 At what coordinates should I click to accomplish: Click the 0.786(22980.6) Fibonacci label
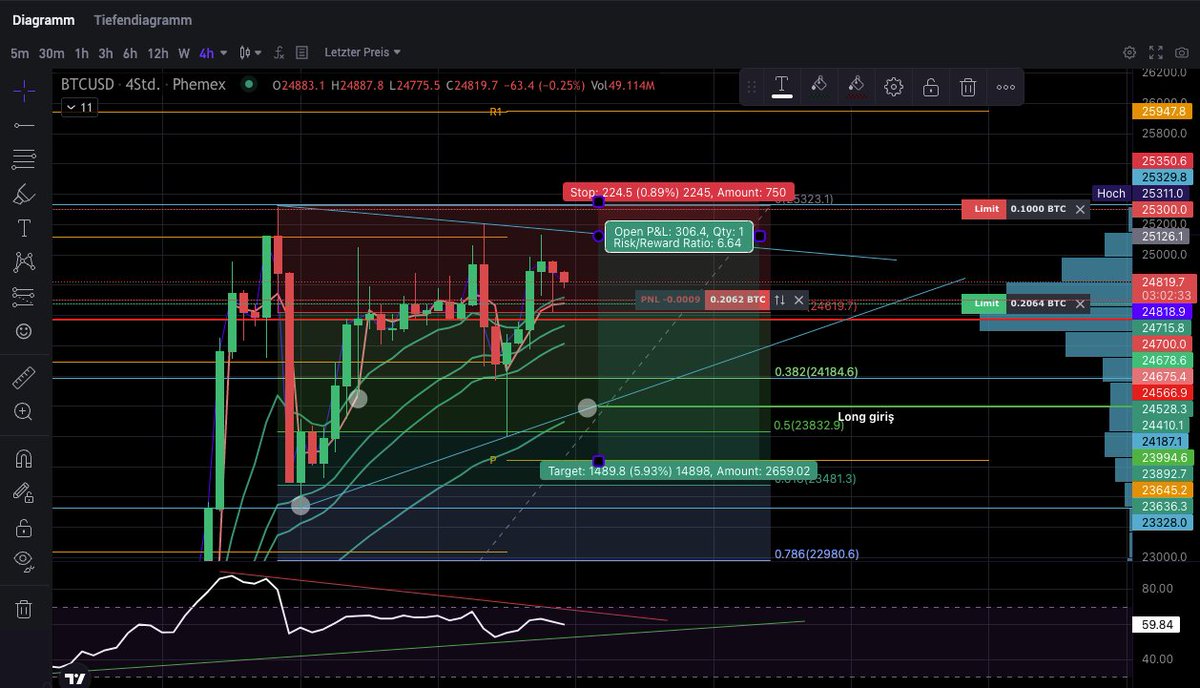click(816, 553)
